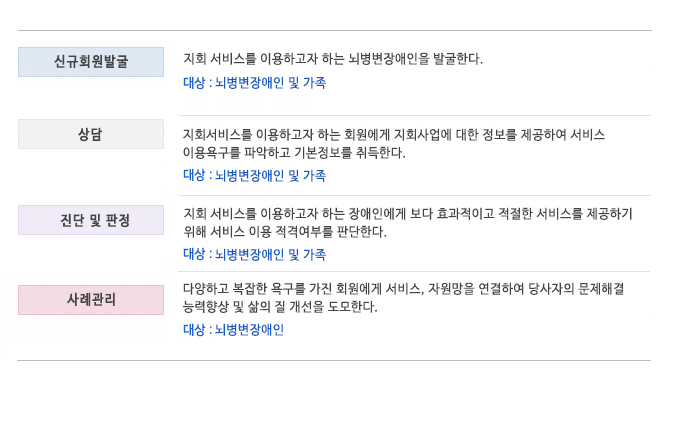
Task: Select the 사례관리 pink label box
Action: pos(91,300)
